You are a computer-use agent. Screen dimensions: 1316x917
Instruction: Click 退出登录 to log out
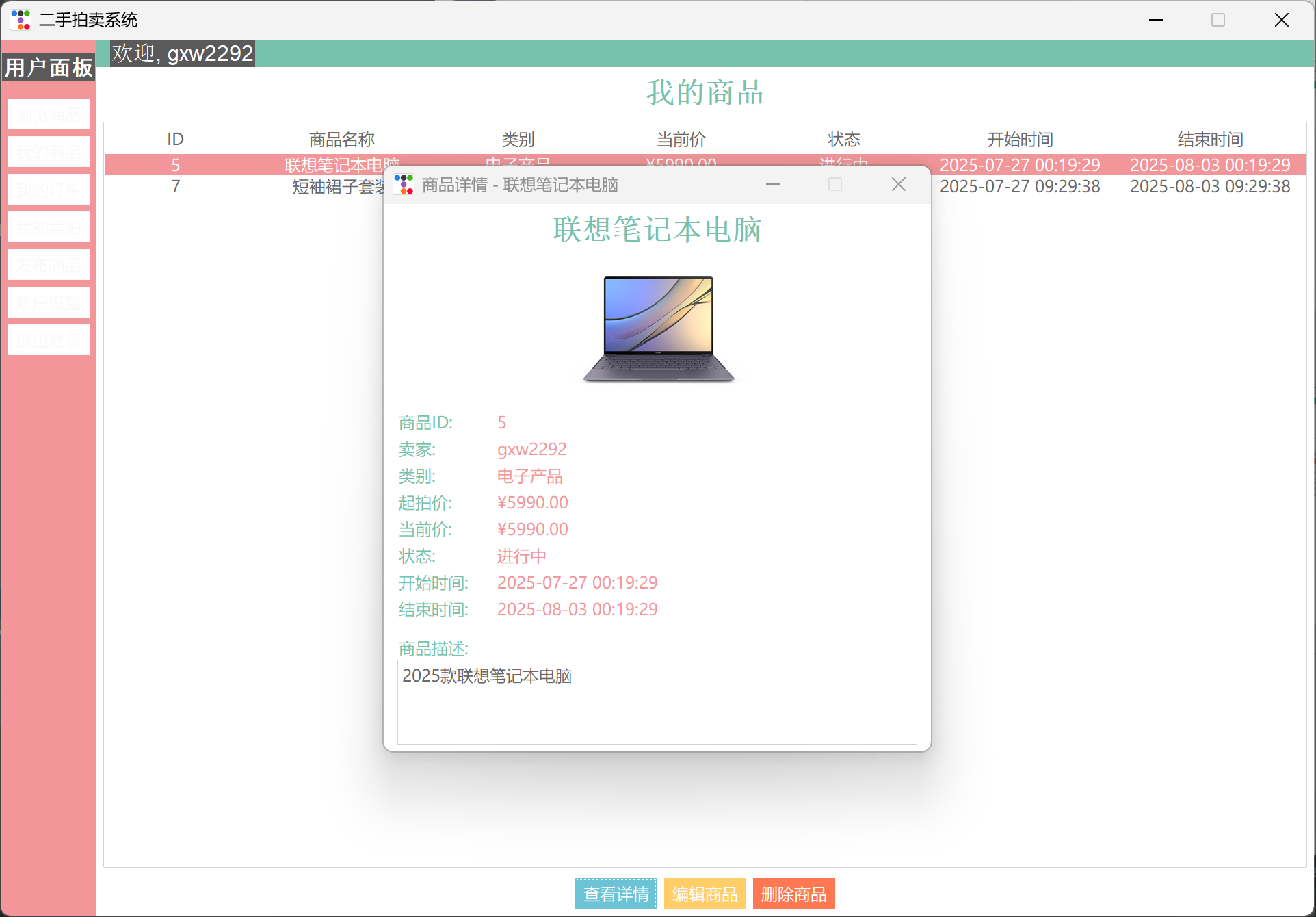click(49, 340)
